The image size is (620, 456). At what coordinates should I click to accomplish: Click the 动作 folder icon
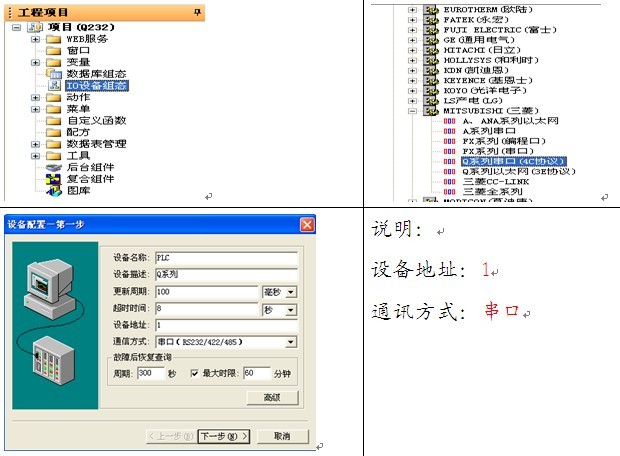[53, 97]
